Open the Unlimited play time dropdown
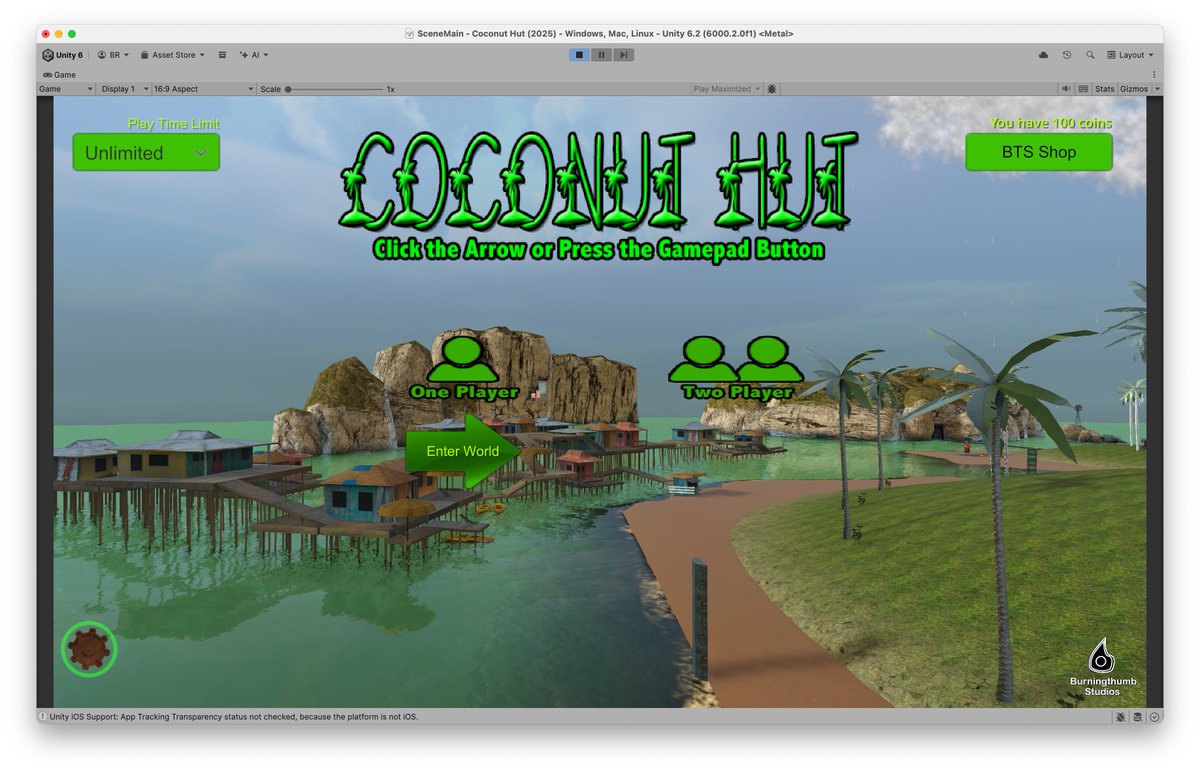The image size is (1200, 772). 146,152
